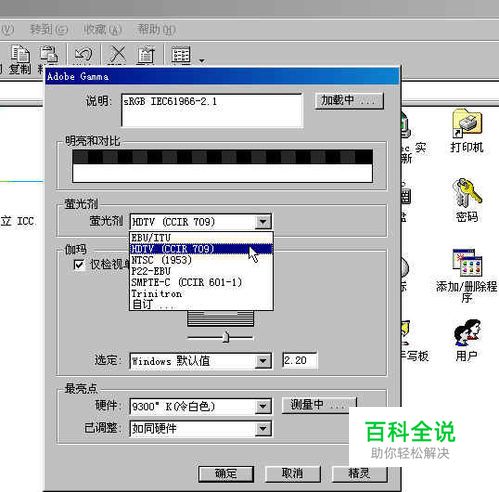Click the 确定 (OK) button
The height and width of the screenshot is (492, 499).
coord(226,474)
